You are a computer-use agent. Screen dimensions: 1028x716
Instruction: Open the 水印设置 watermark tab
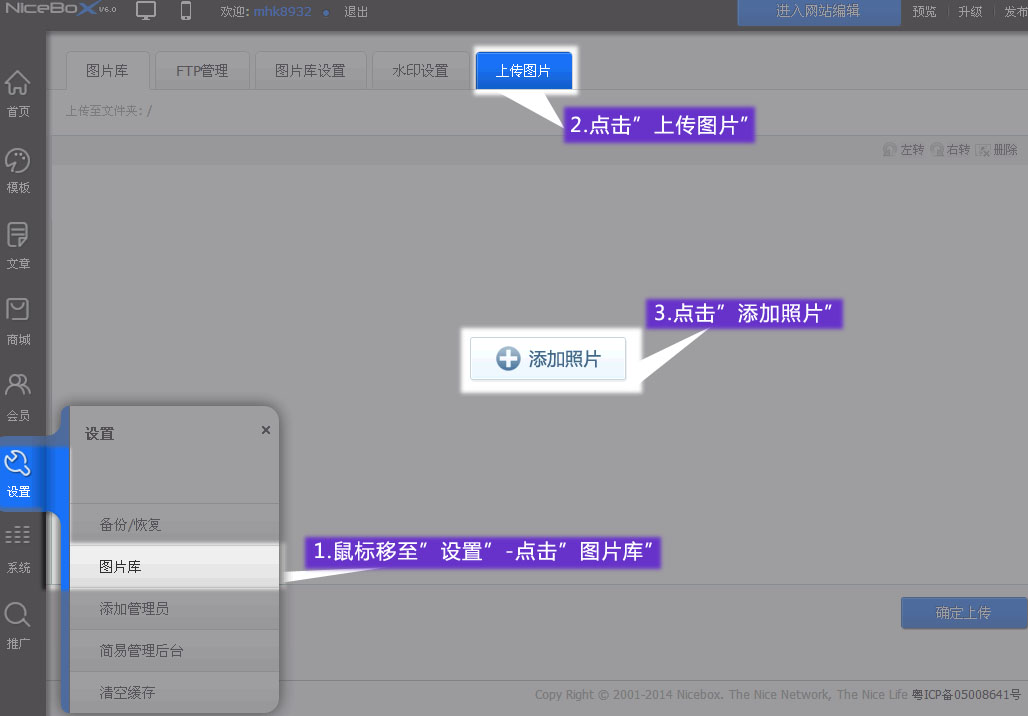pyautogui.click(x=420, y=71)
